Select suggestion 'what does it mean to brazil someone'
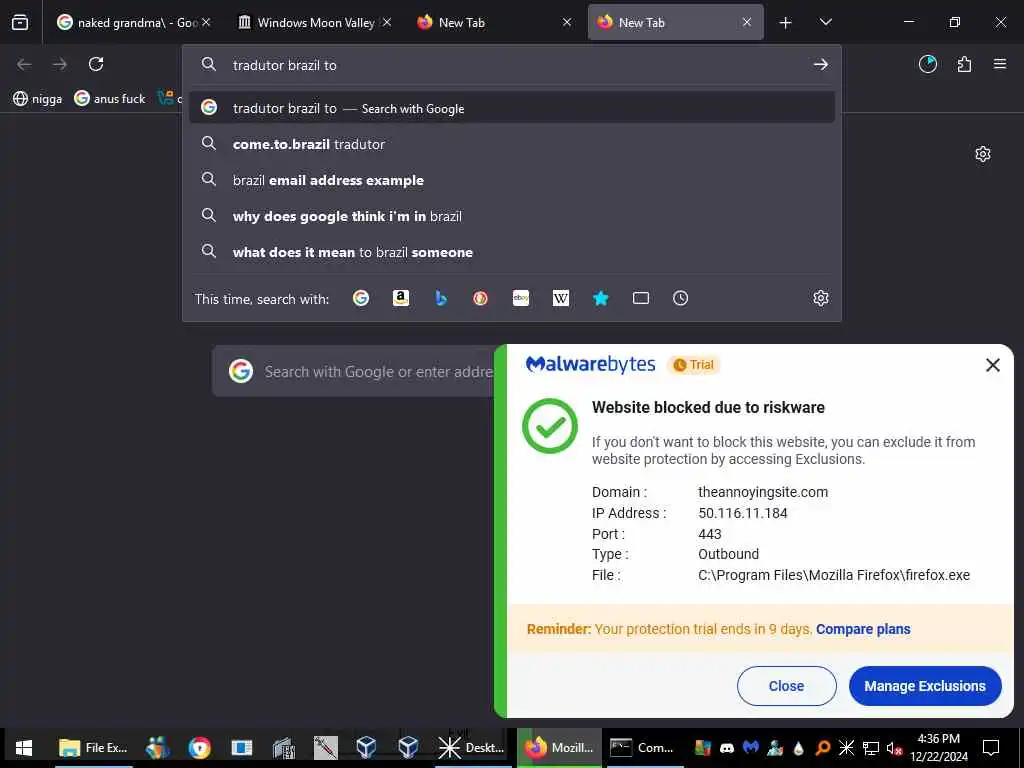Viewport: 1024px width, 768px height. click(x=511, y=252)
